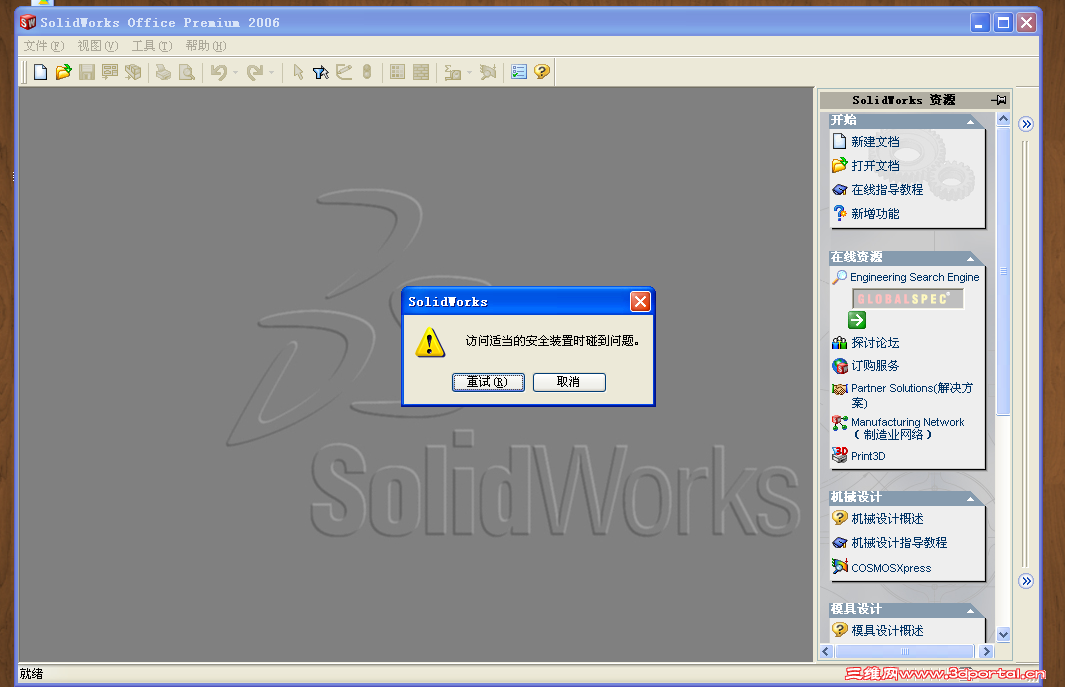The height and width of the screenshot is (687, 1065).
Task: Pin the SolidWorks 资源 task pane
Action: click(x=998, y=100)
